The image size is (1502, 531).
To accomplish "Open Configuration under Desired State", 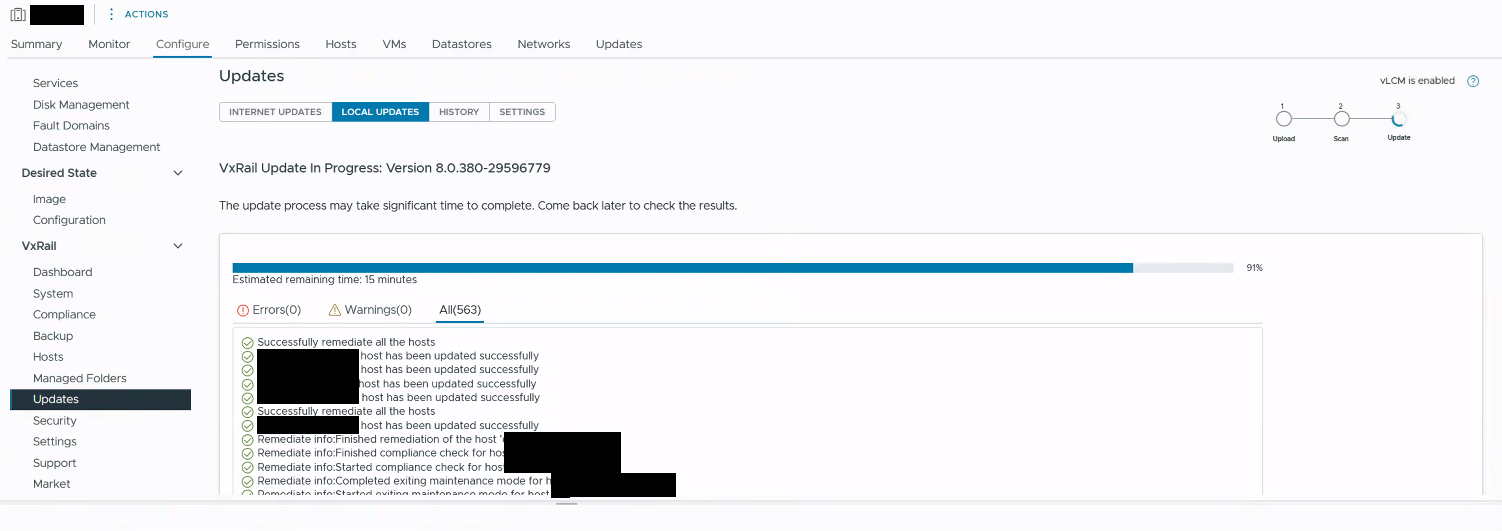I will point(69,220).
